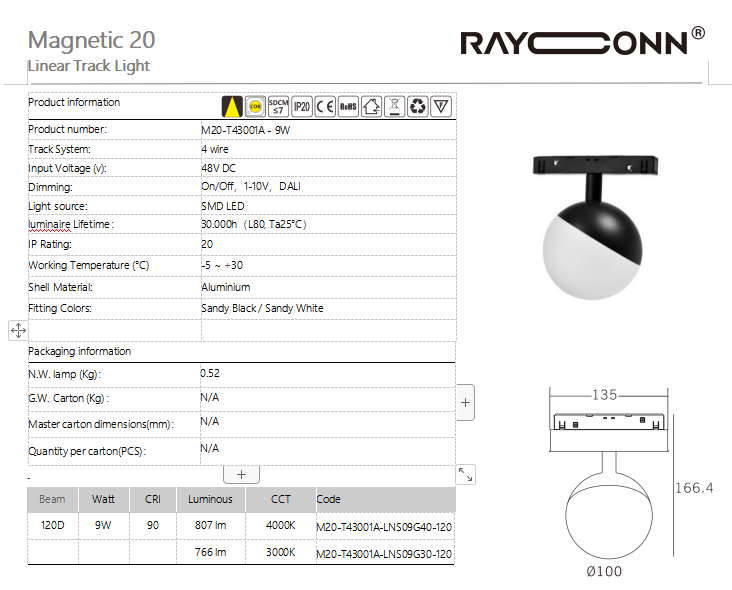Click the 'Watt' column header
Image resolution: width=732 pixels, height=590 pixels.
(x=103, y=499)
